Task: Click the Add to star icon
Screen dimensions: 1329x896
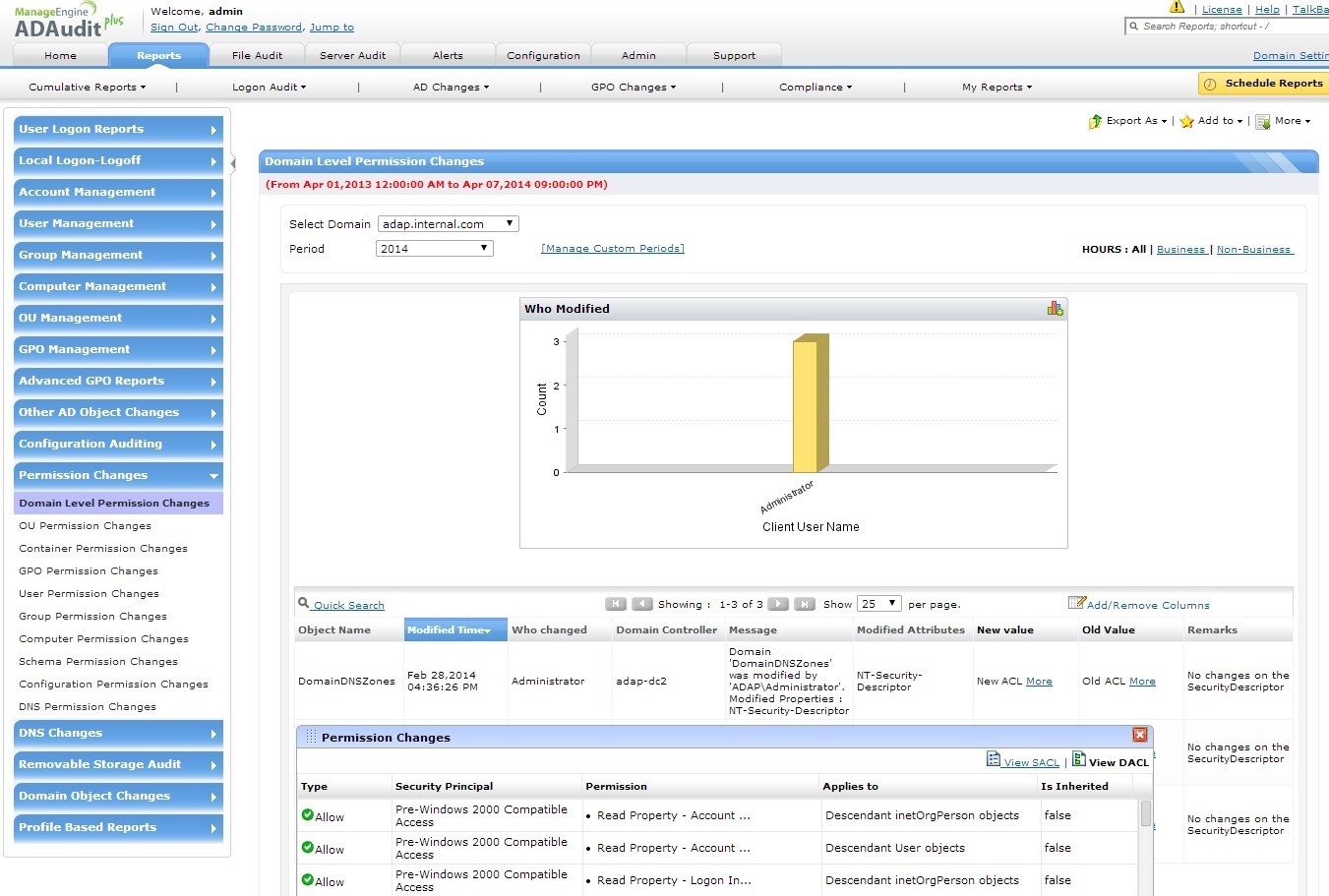Action: click(x=1186, y=122)
